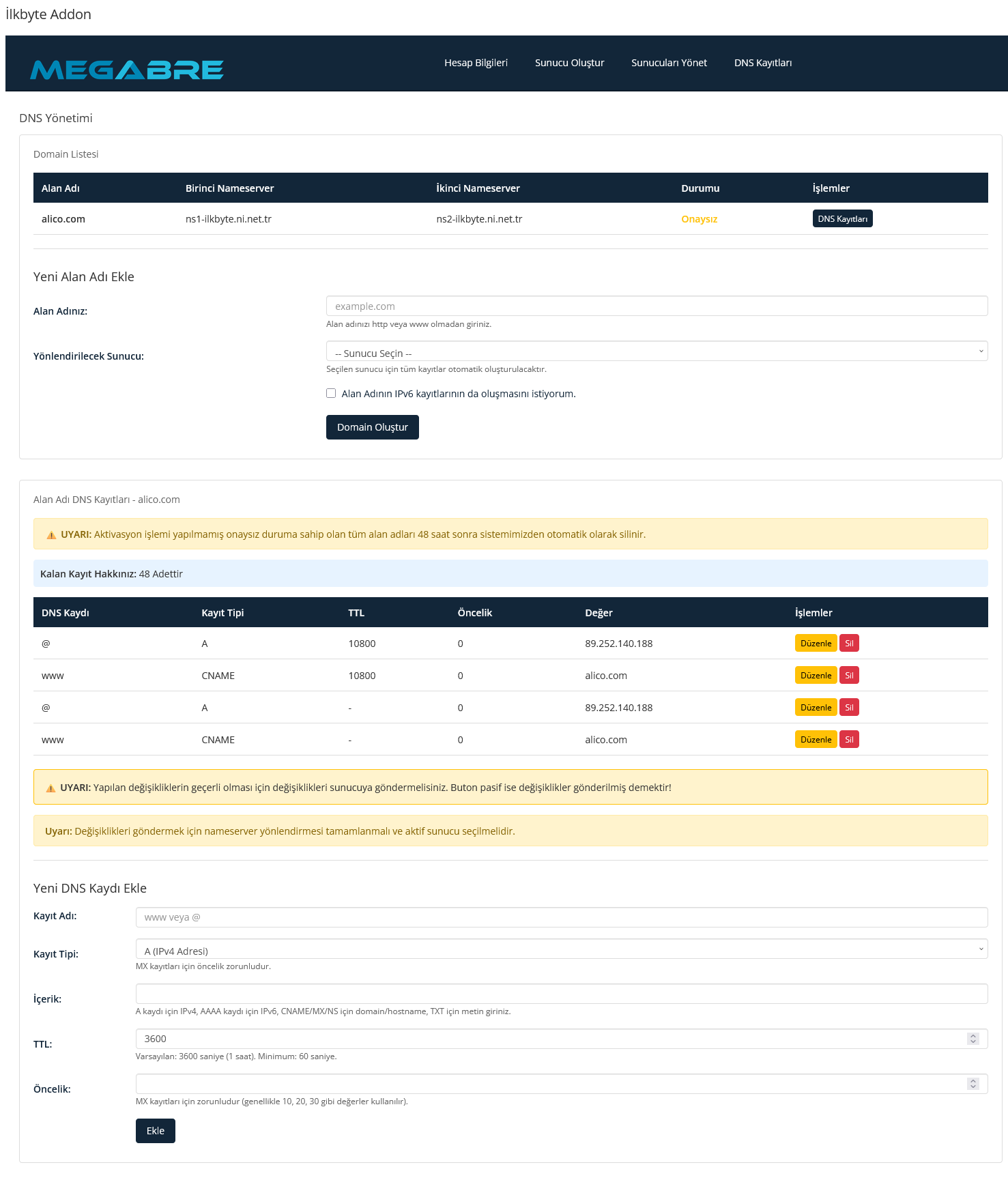Viewport: 1008px width, 1180px height.
Task: Click the İçerik content input field
Action: click(x=561, y=994)
